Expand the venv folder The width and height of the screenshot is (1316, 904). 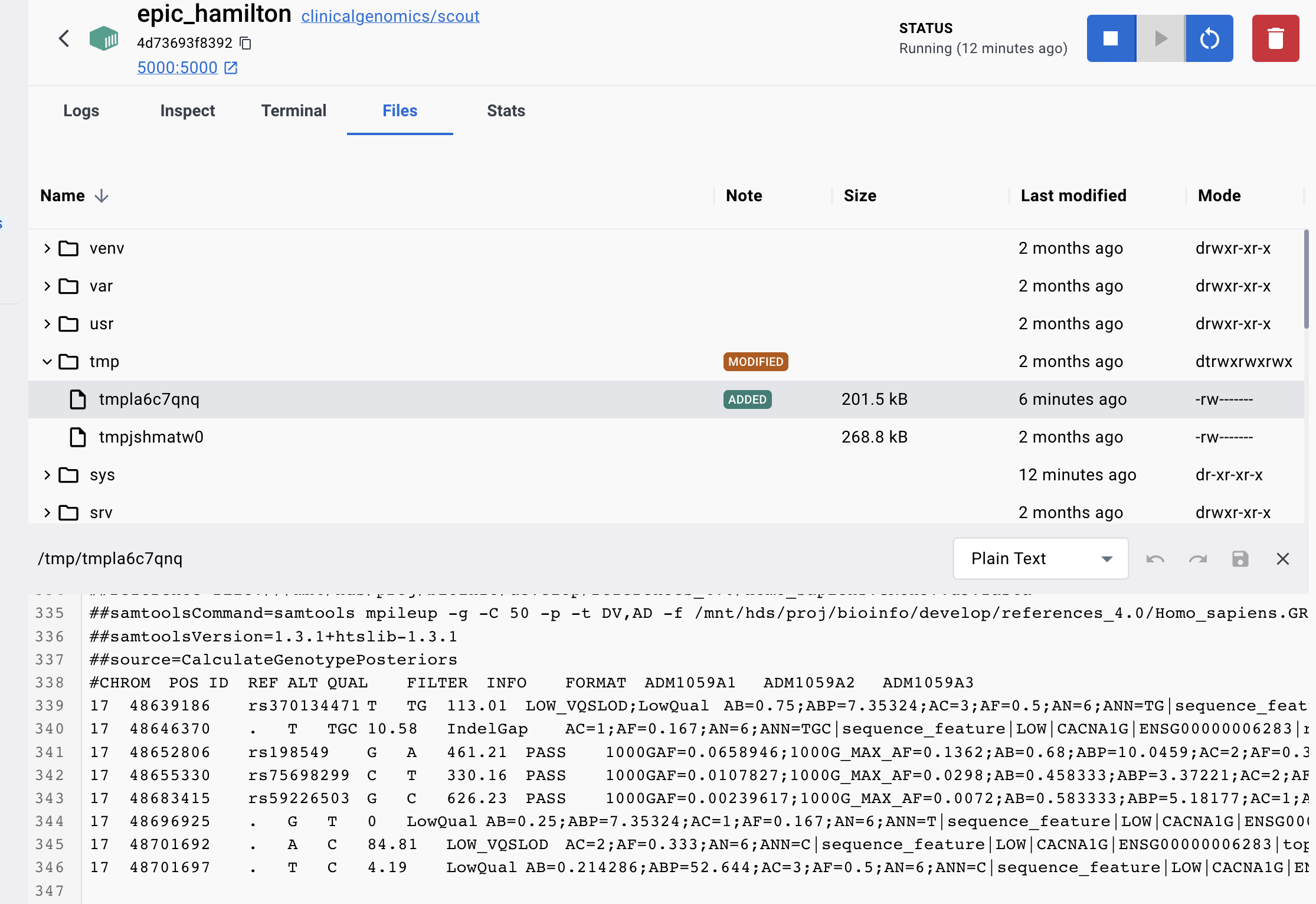(x=47, y=248)
